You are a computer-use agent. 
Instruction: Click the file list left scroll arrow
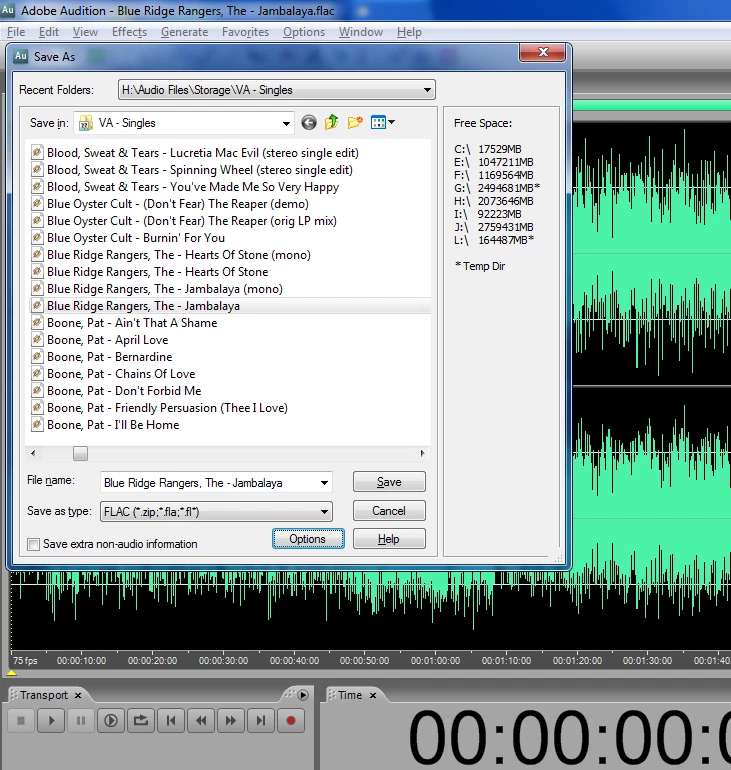[x=33, y=453]
